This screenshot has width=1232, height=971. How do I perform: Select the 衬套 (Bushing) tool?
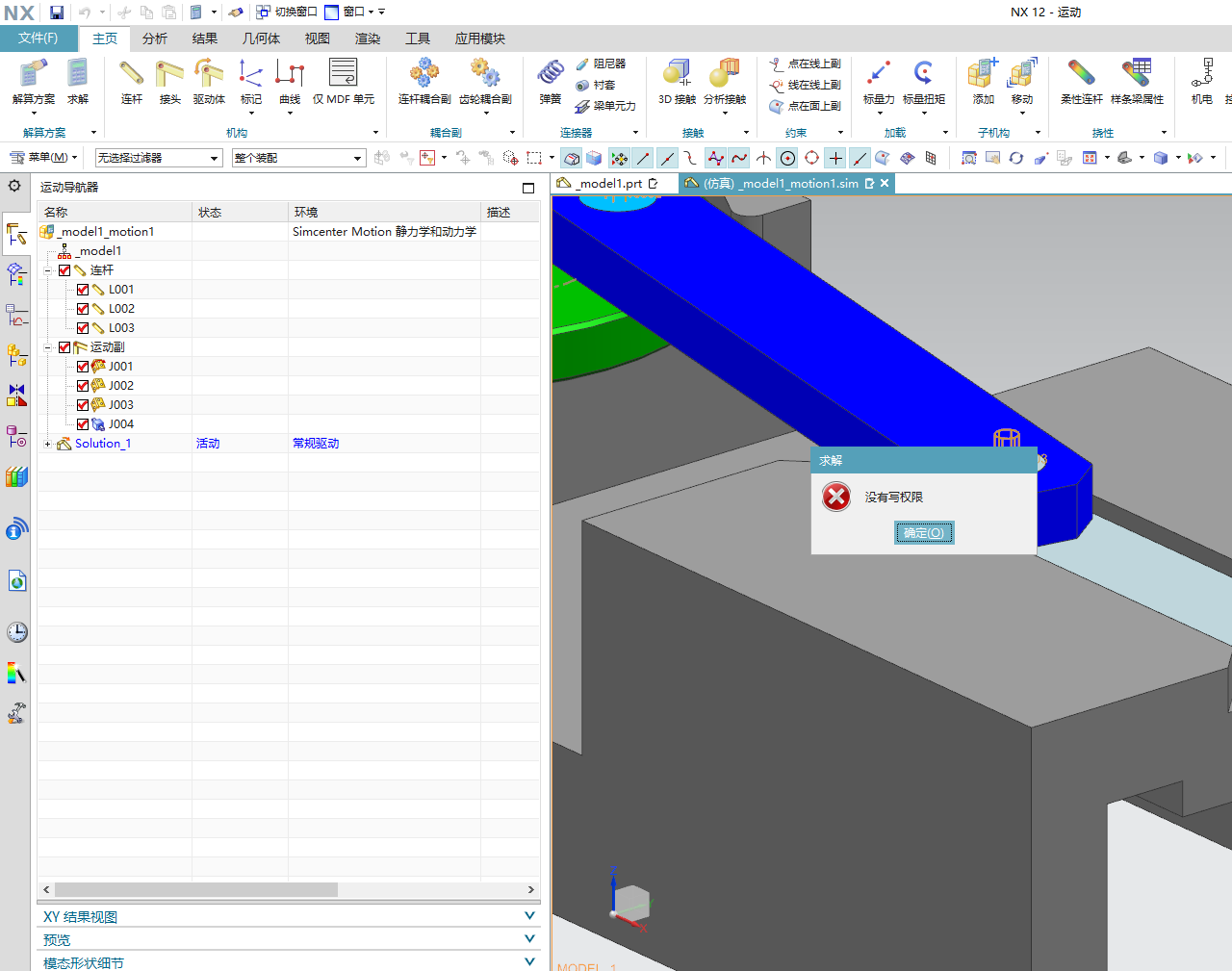(596, 85)
